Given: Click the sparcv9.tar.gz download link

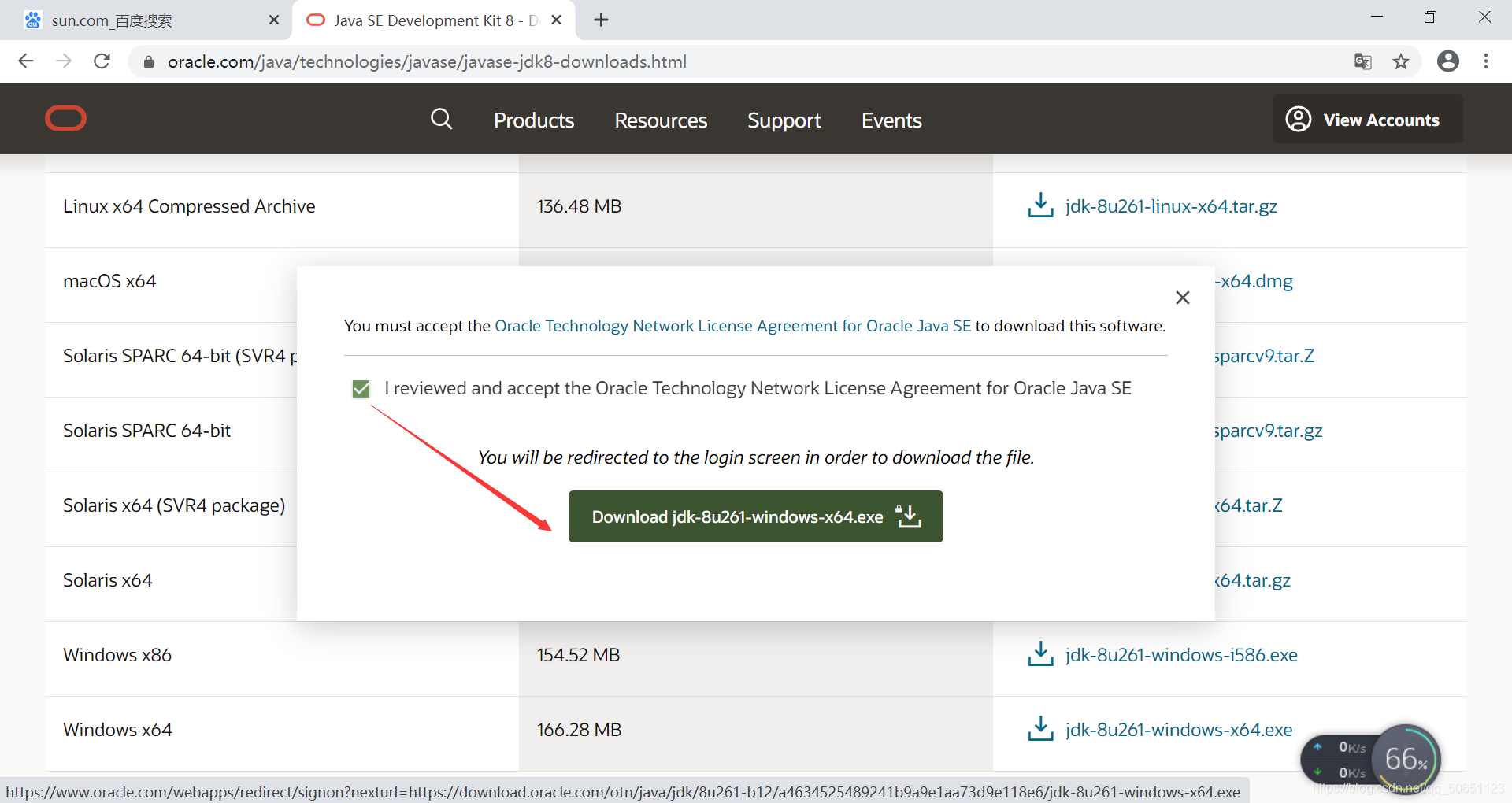Looking at the screenshot, I should pyautogui.click(x=1269, y=431).
